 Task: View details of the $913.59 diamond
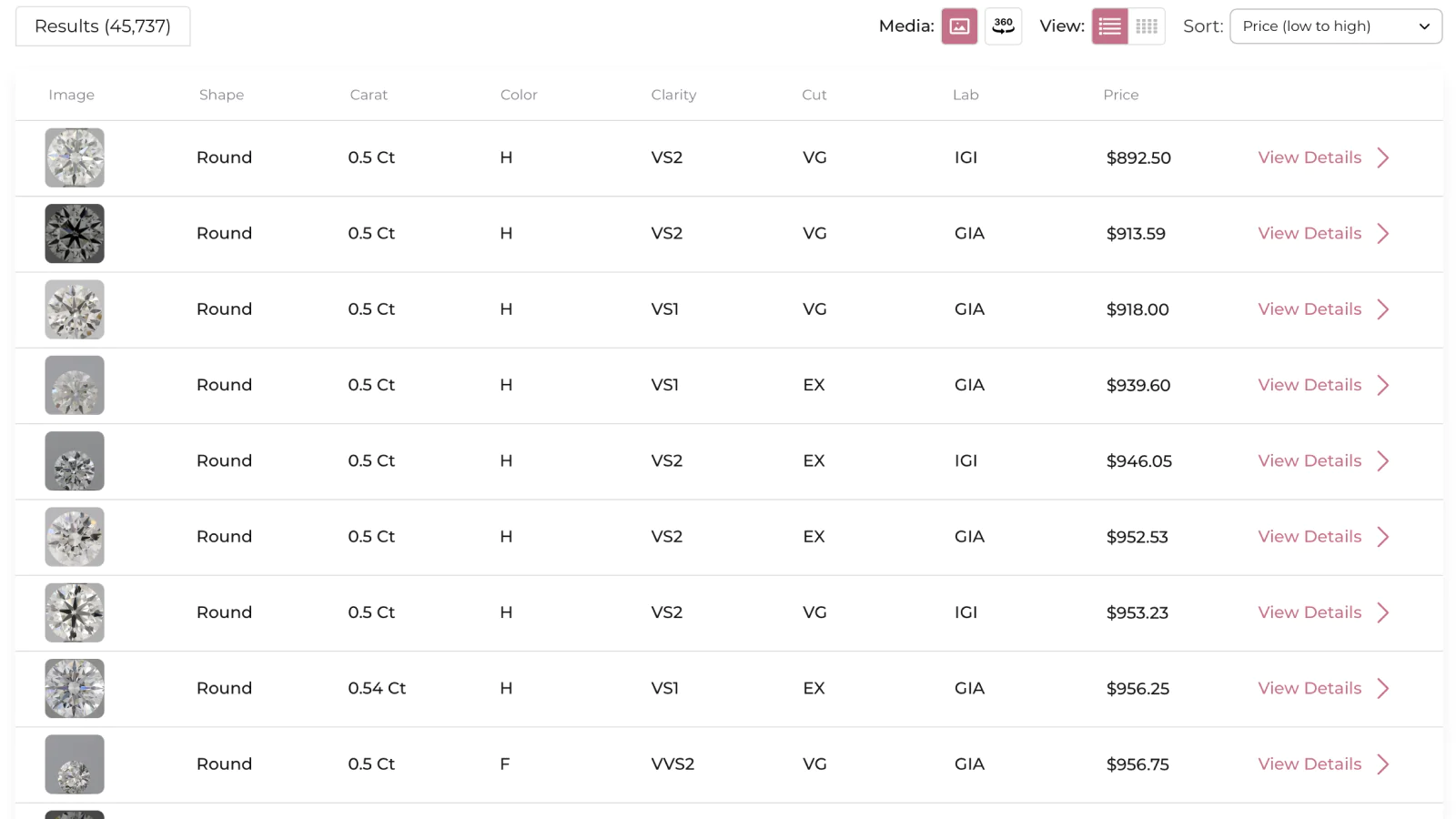coord(1309,234)
